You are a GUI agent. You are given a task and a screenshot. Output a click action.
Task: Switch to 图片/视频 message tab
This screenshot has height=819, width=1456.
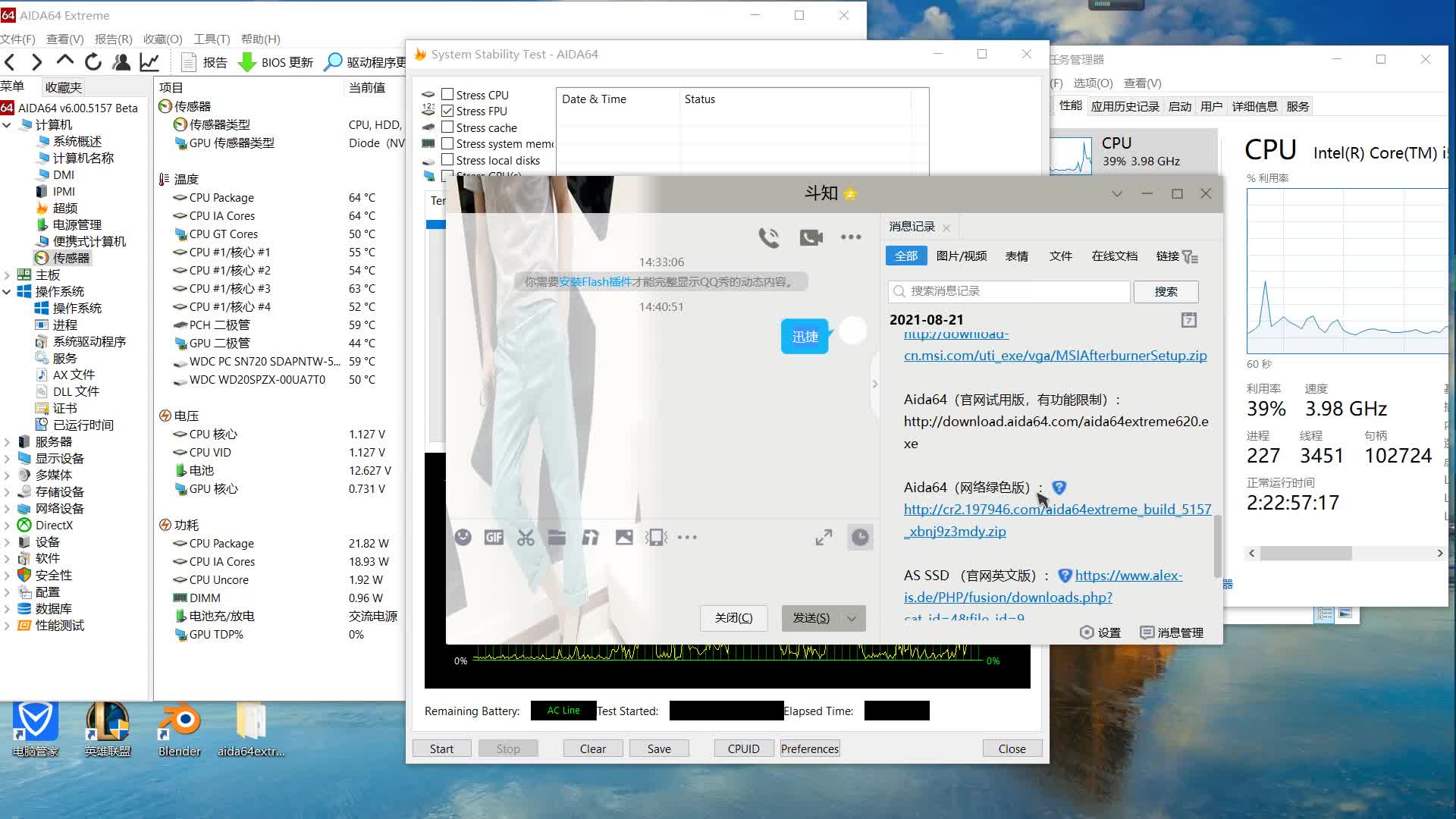coord(962,256)
